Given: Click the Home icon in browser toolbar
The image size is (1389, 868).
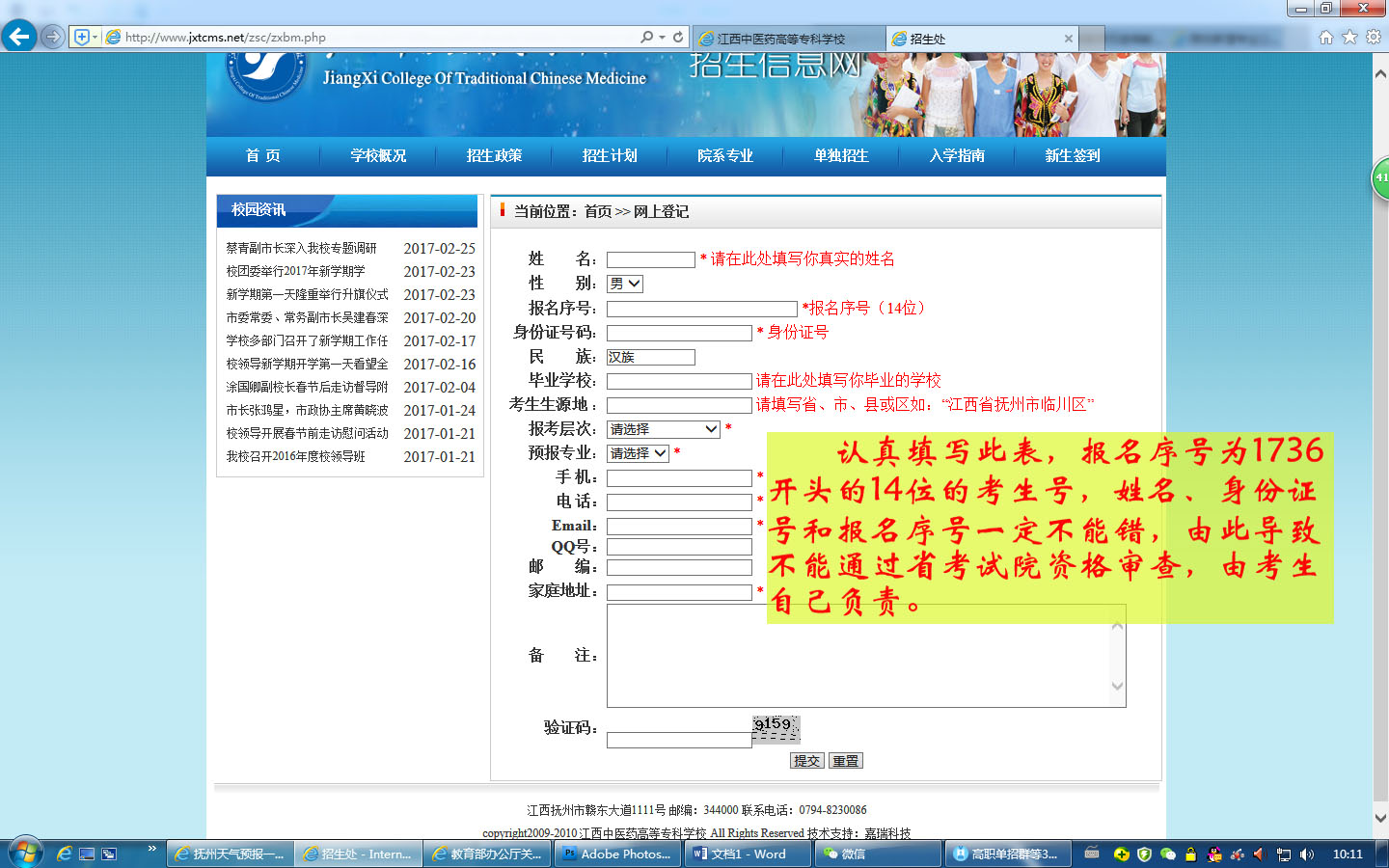Looking at the screenshot, I should 1325,37.
